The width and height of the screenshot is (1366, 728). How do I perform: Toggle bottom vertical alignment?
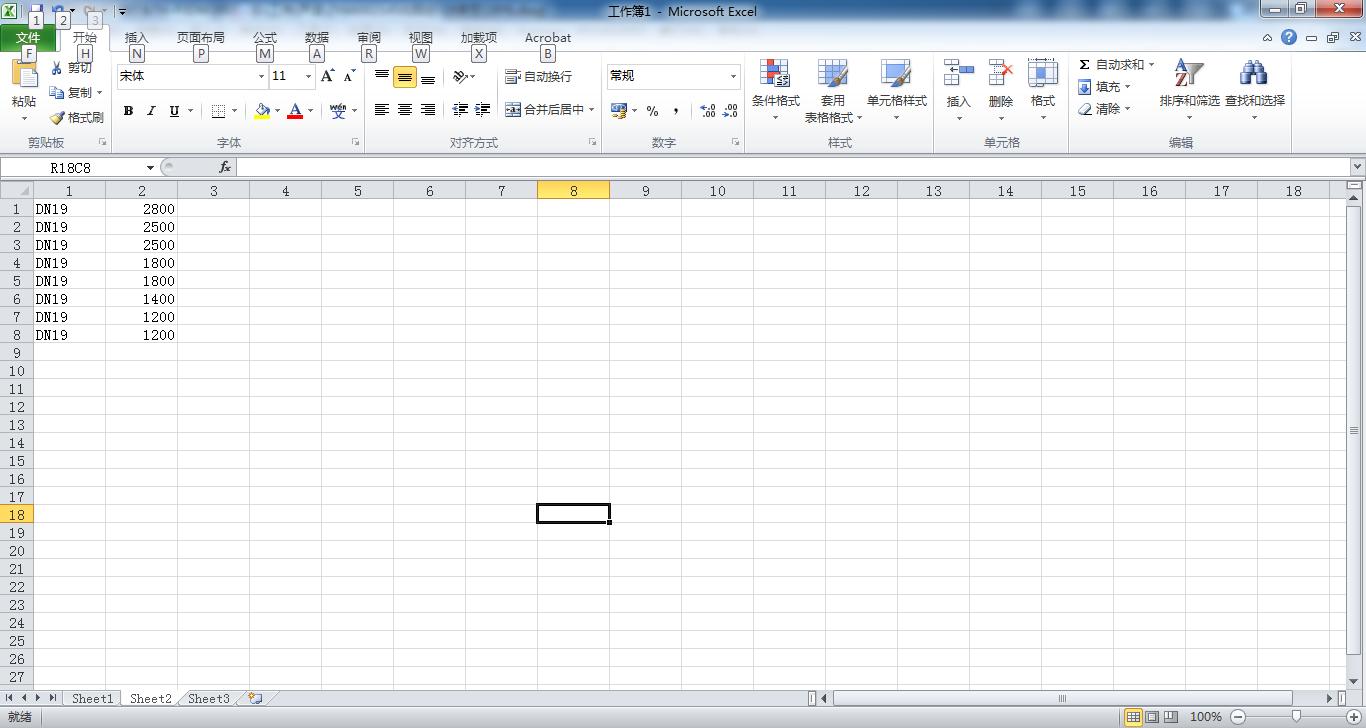(x=428, y=76)
